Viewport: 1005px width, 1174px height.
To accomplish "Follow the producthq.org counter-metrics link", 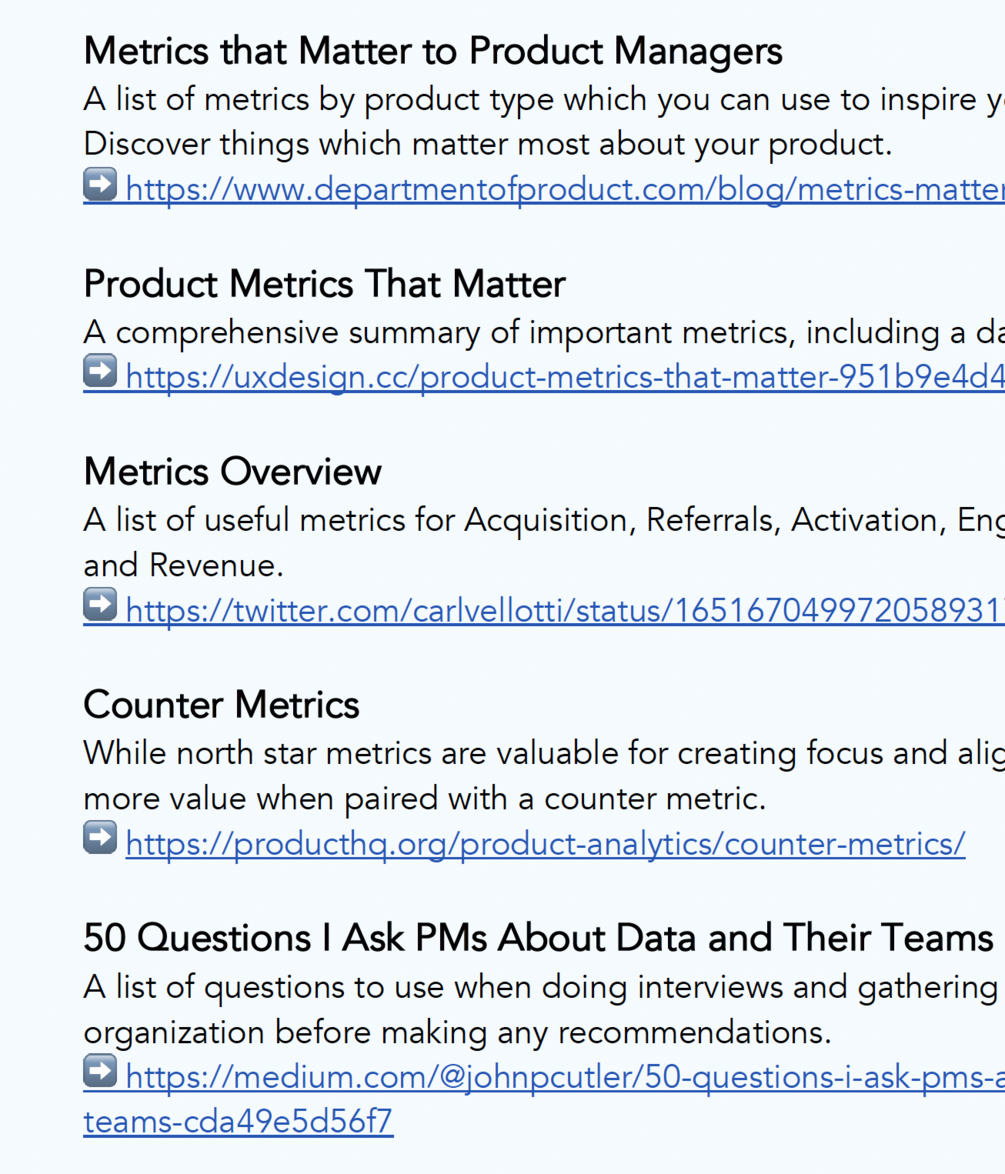I will click(545, 844).
